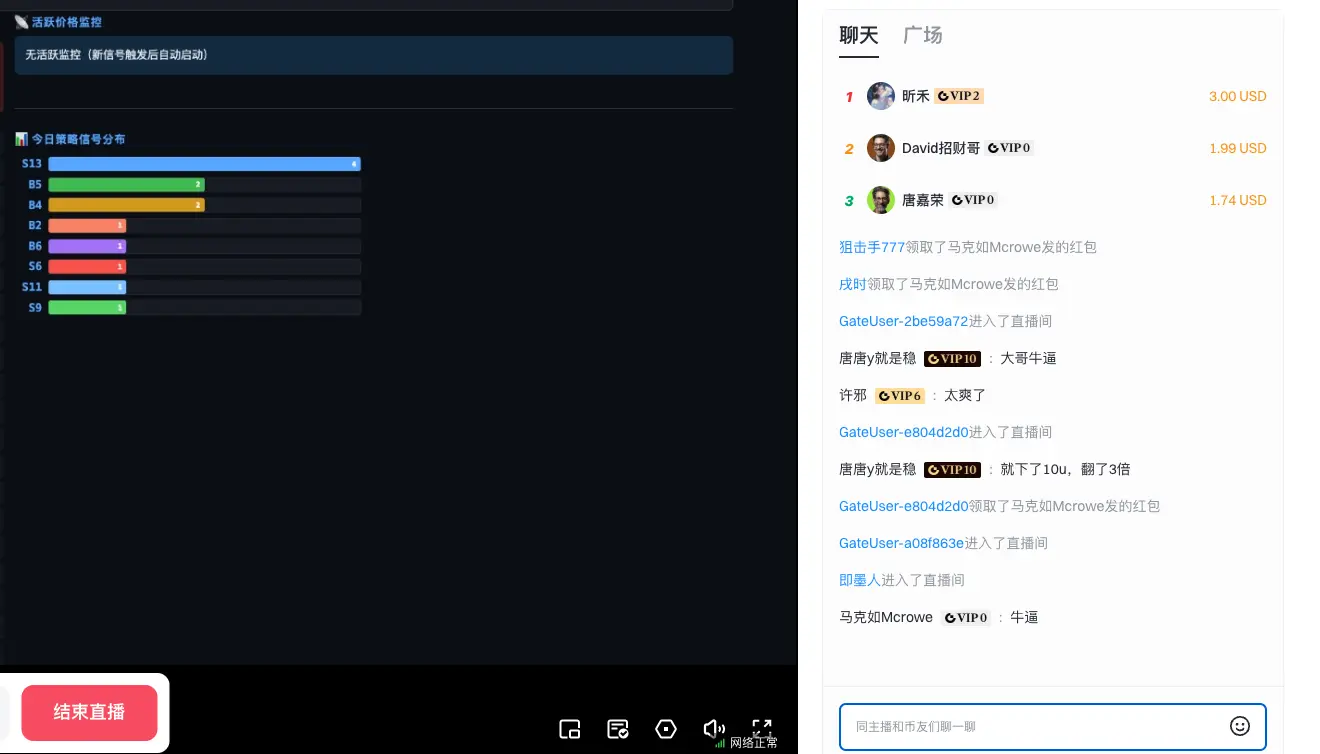Switch to the 聊天 tab
This screenshot has width=1320, height=754.
(859, 35)
